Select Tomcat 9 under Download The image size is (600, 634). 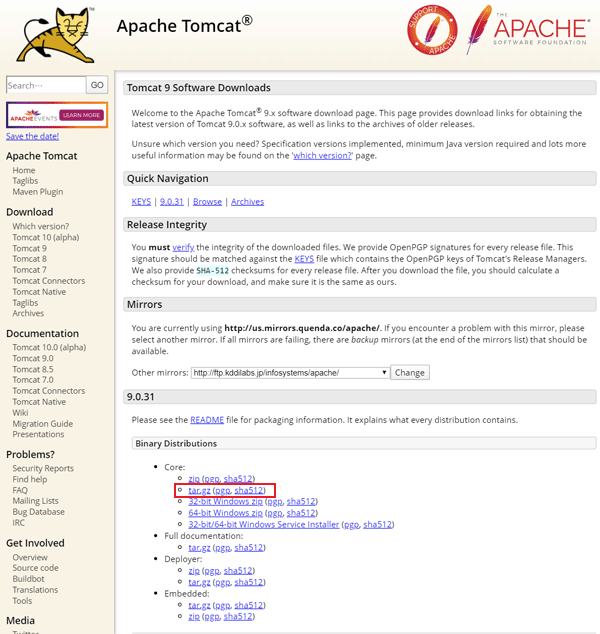click(x=30, y=248)
